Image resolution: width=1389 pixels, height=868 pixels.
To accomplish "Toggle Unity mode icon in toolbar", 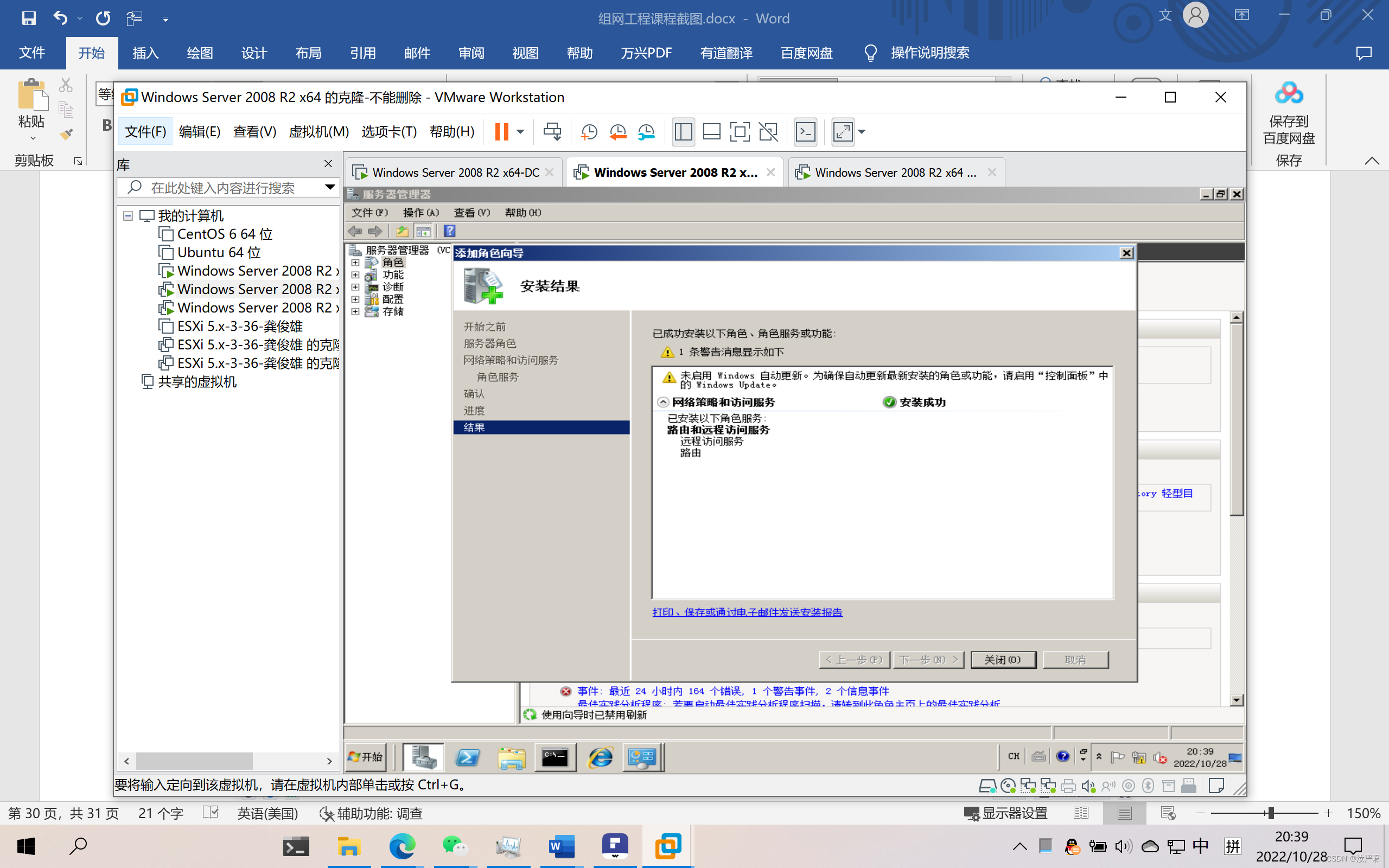I will click(x=768, y=131).
